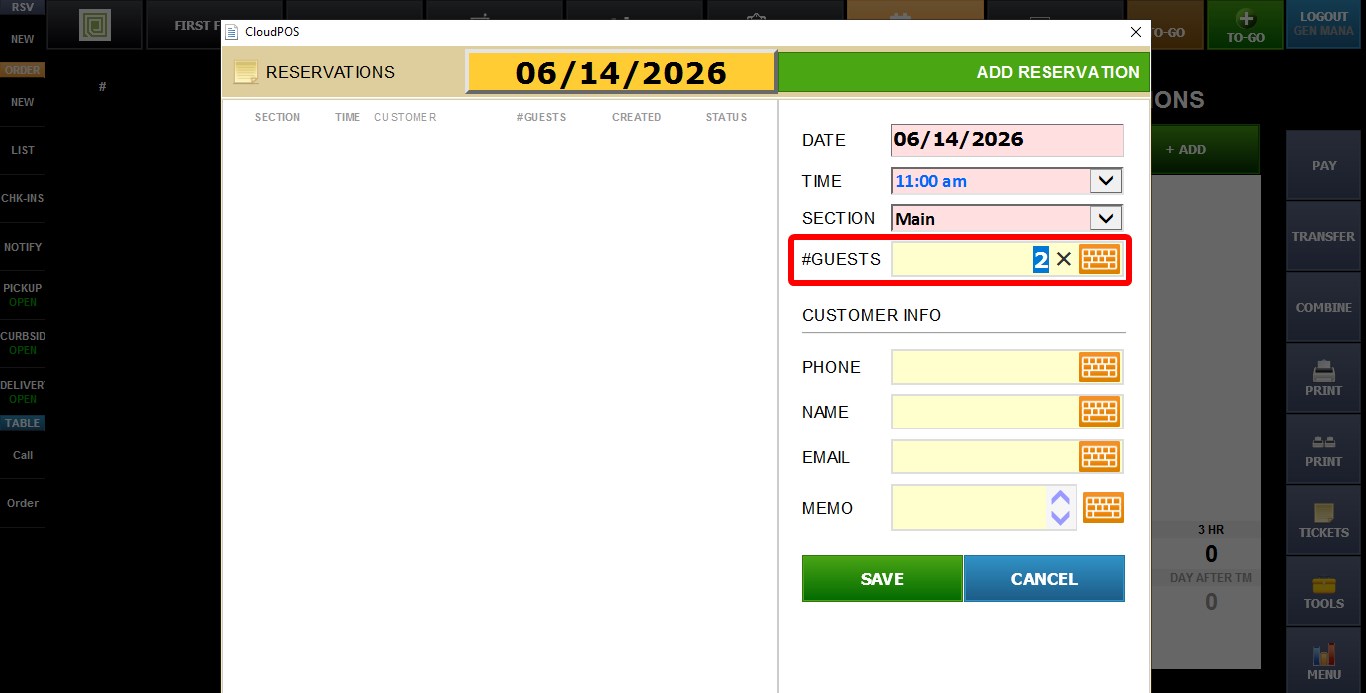Click Call under TABLE in left sidebar
Image resolution: width=1366 pixels, height=693 pixels.
click(23, 455)
